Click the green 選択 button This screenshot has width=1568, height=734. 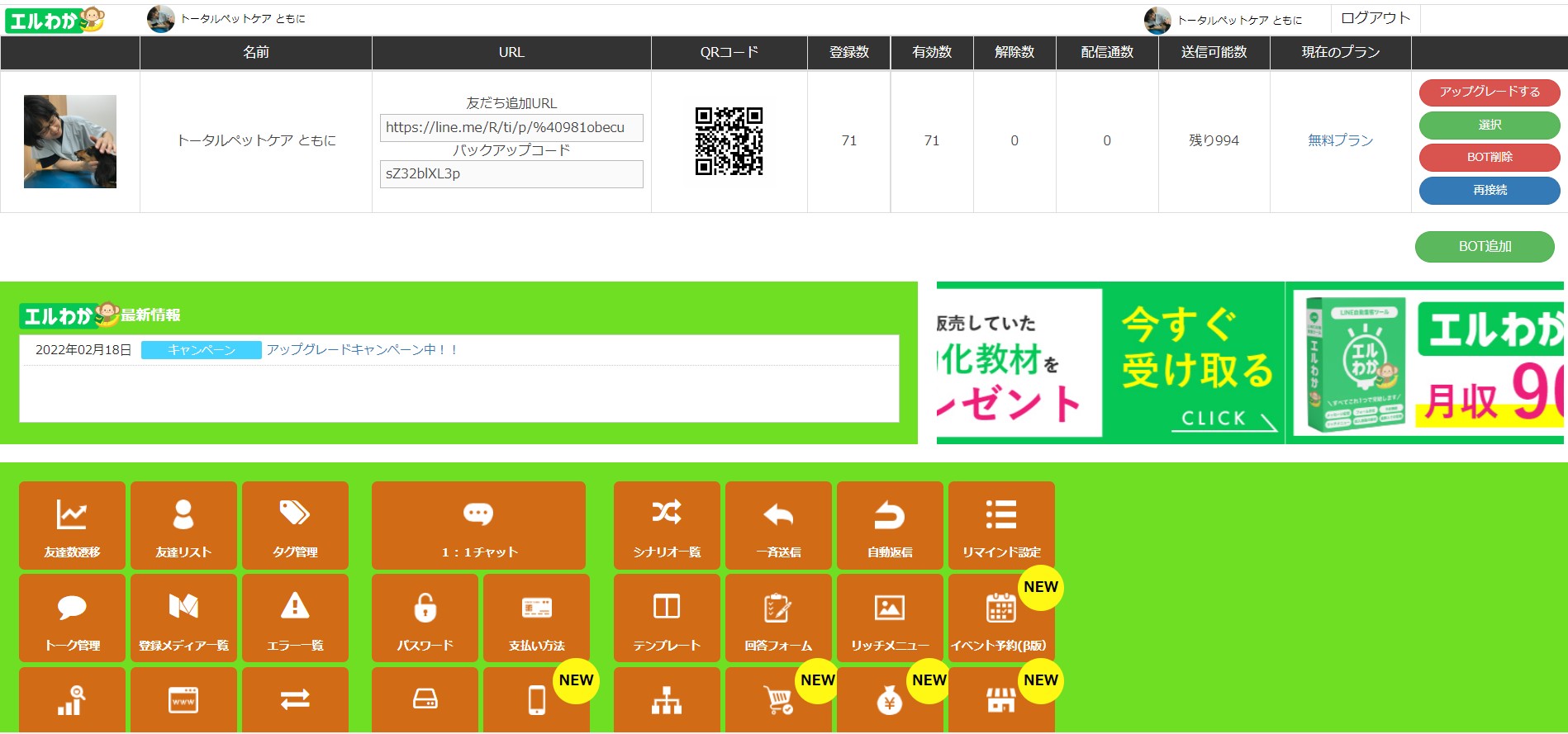coord(1490,125)
